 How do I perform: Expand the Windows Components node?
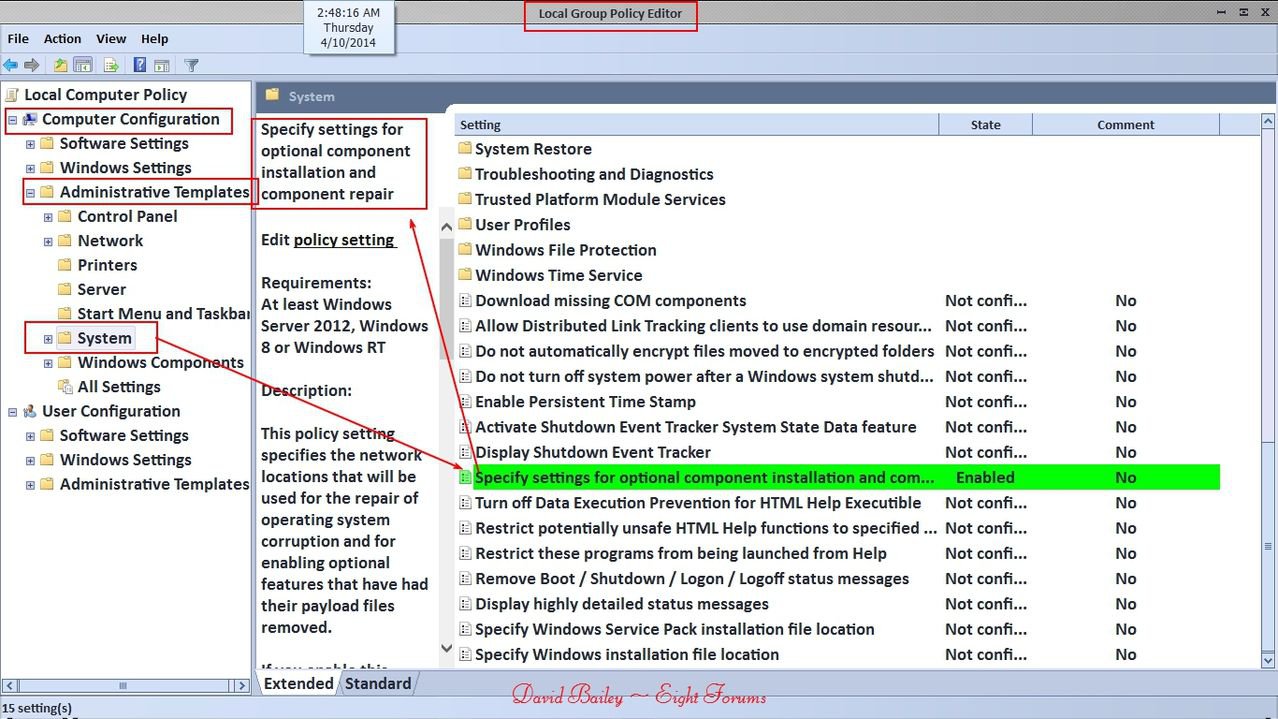48,363
